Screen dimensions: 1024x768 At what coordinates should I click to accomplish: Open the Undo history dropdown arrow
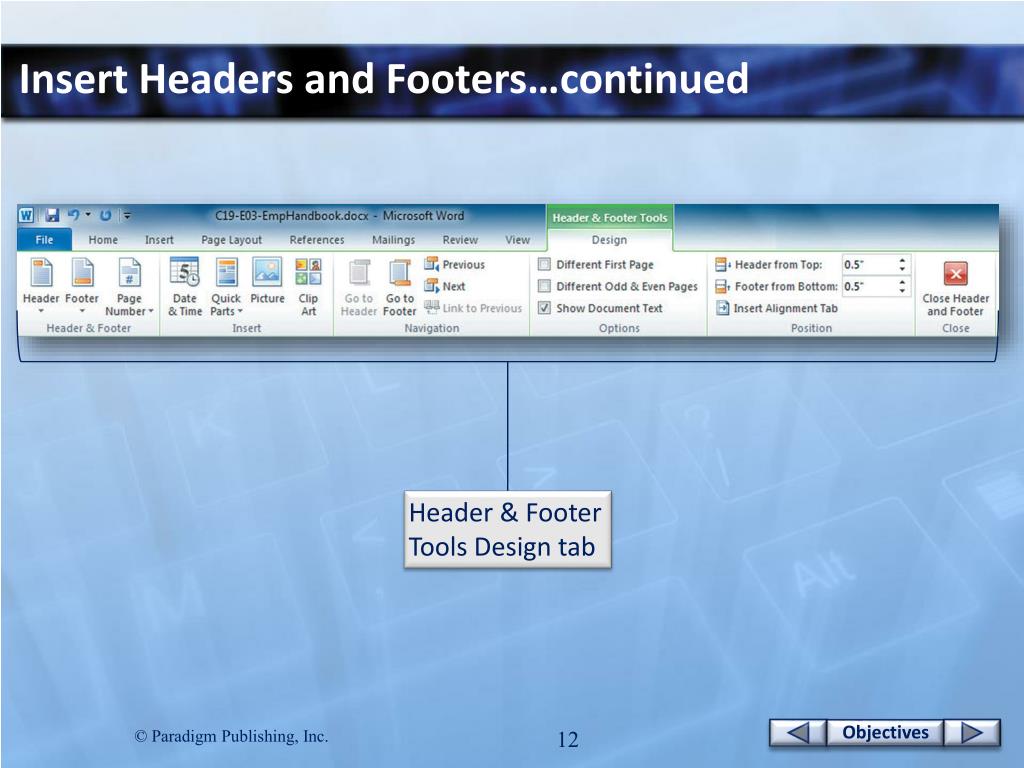pyautogui.click(x=88, y=214)
